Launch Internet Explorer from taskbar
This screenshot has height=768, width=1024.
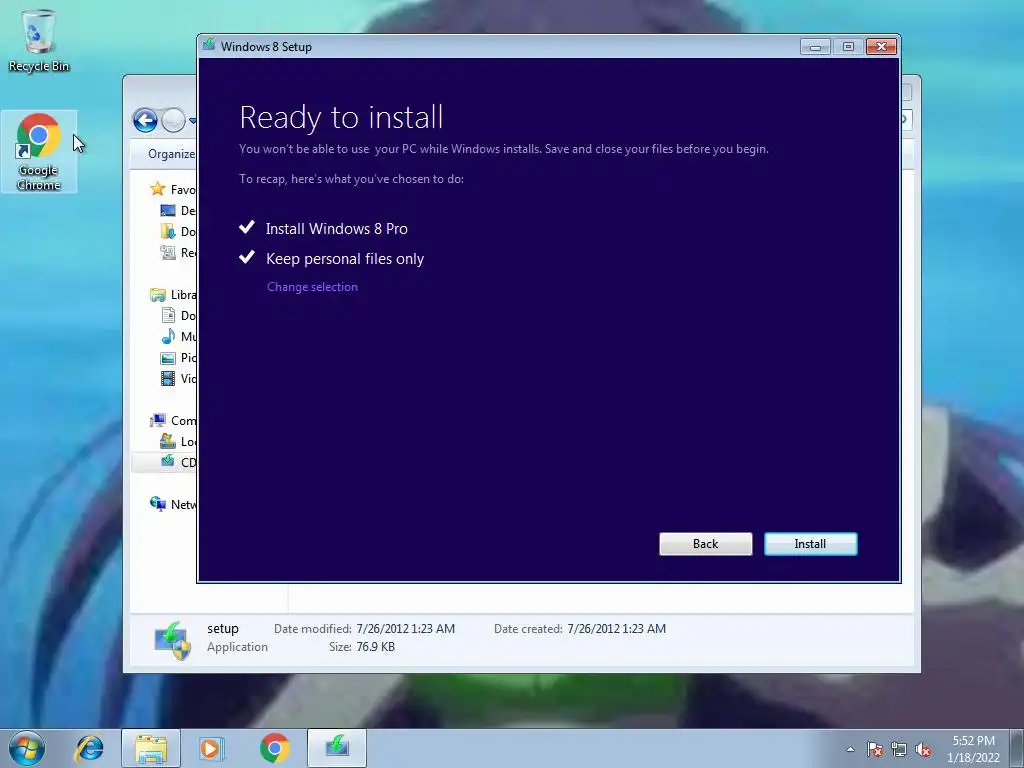89,748
